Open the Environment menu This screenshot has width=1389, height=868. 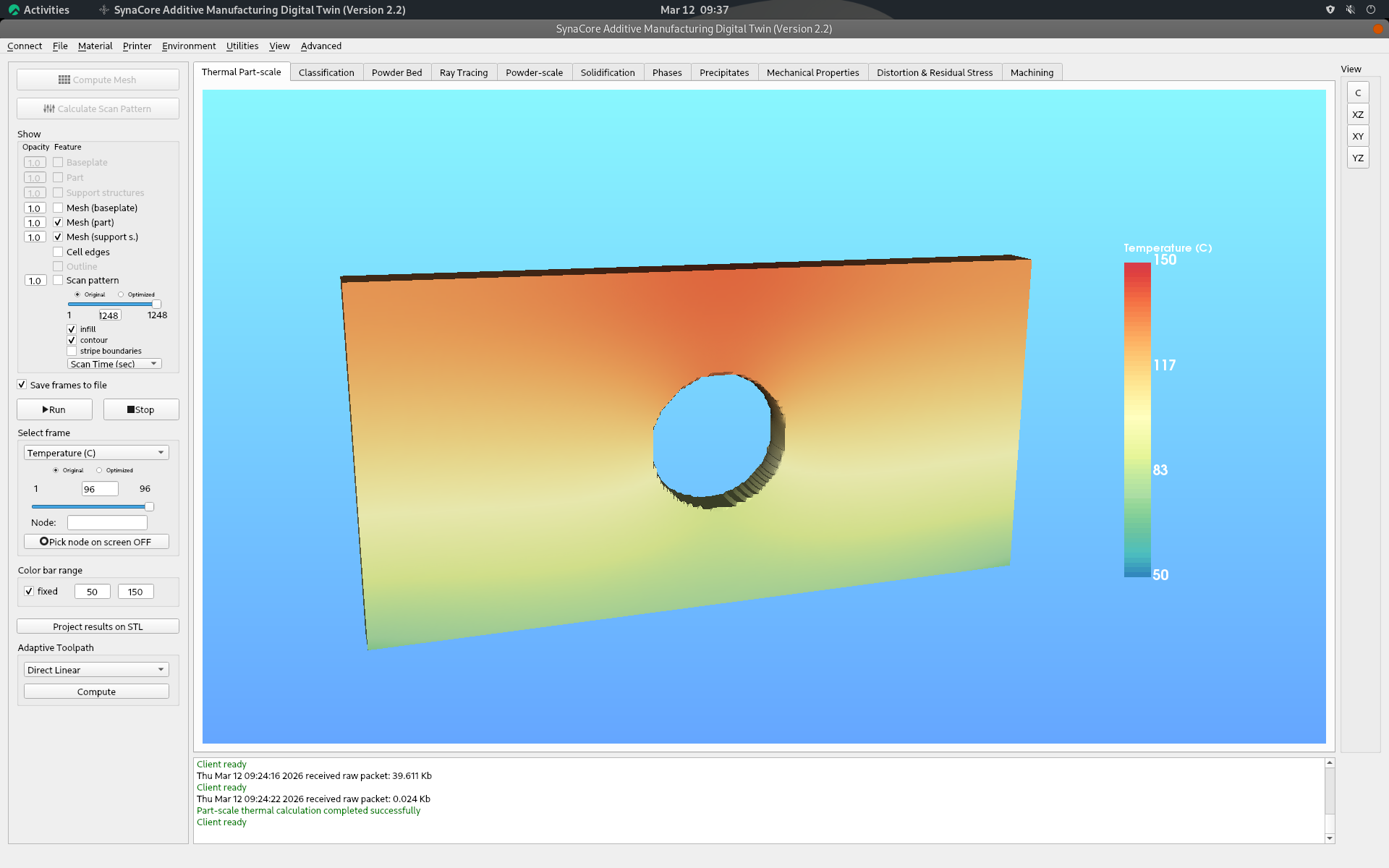click(189, 46)
